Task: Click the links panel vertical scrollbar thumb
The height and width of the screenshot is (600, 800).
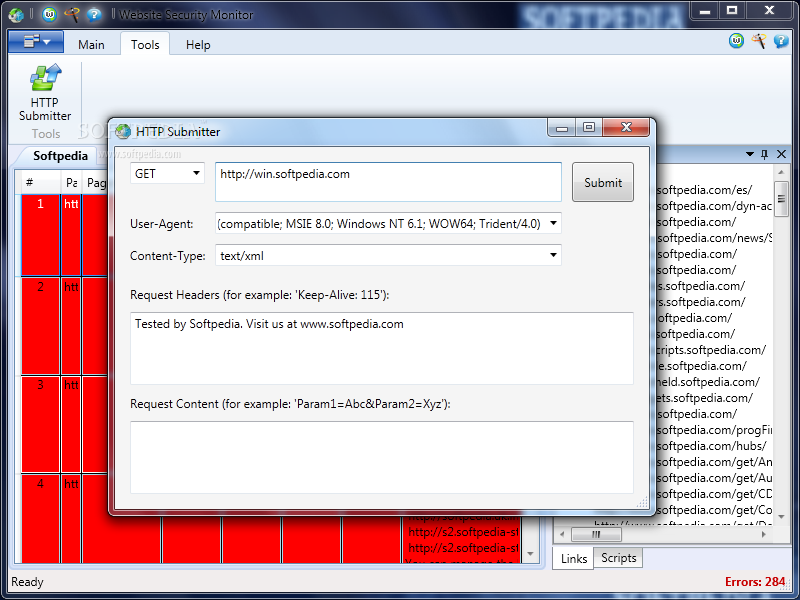Action: (781, 199)
